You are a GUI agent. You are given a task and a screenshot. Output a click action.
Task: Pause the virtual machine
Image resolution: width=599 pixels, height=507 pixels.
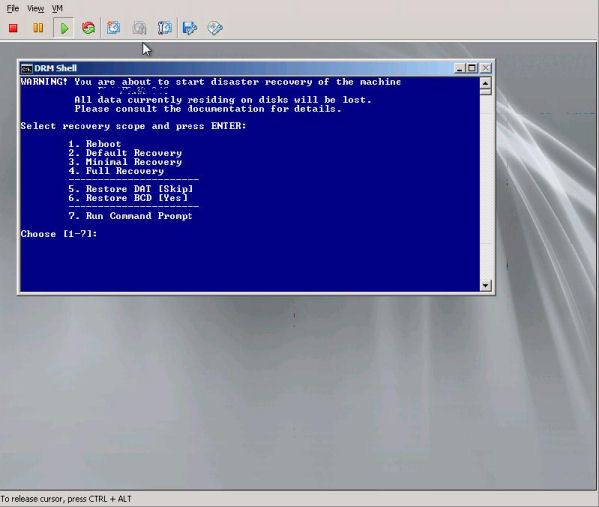click(x=38, y=28)
